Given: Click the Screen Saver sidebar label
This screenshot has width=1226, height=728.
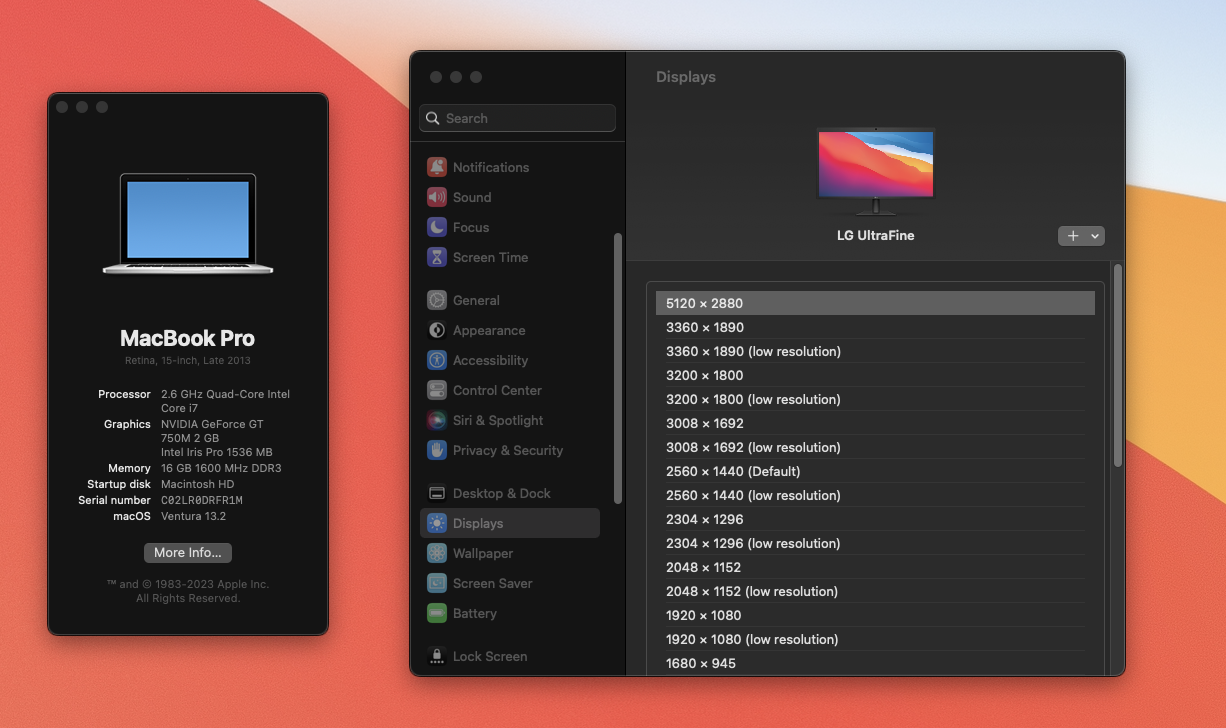Looking at the screenshot, I should 493,583.
